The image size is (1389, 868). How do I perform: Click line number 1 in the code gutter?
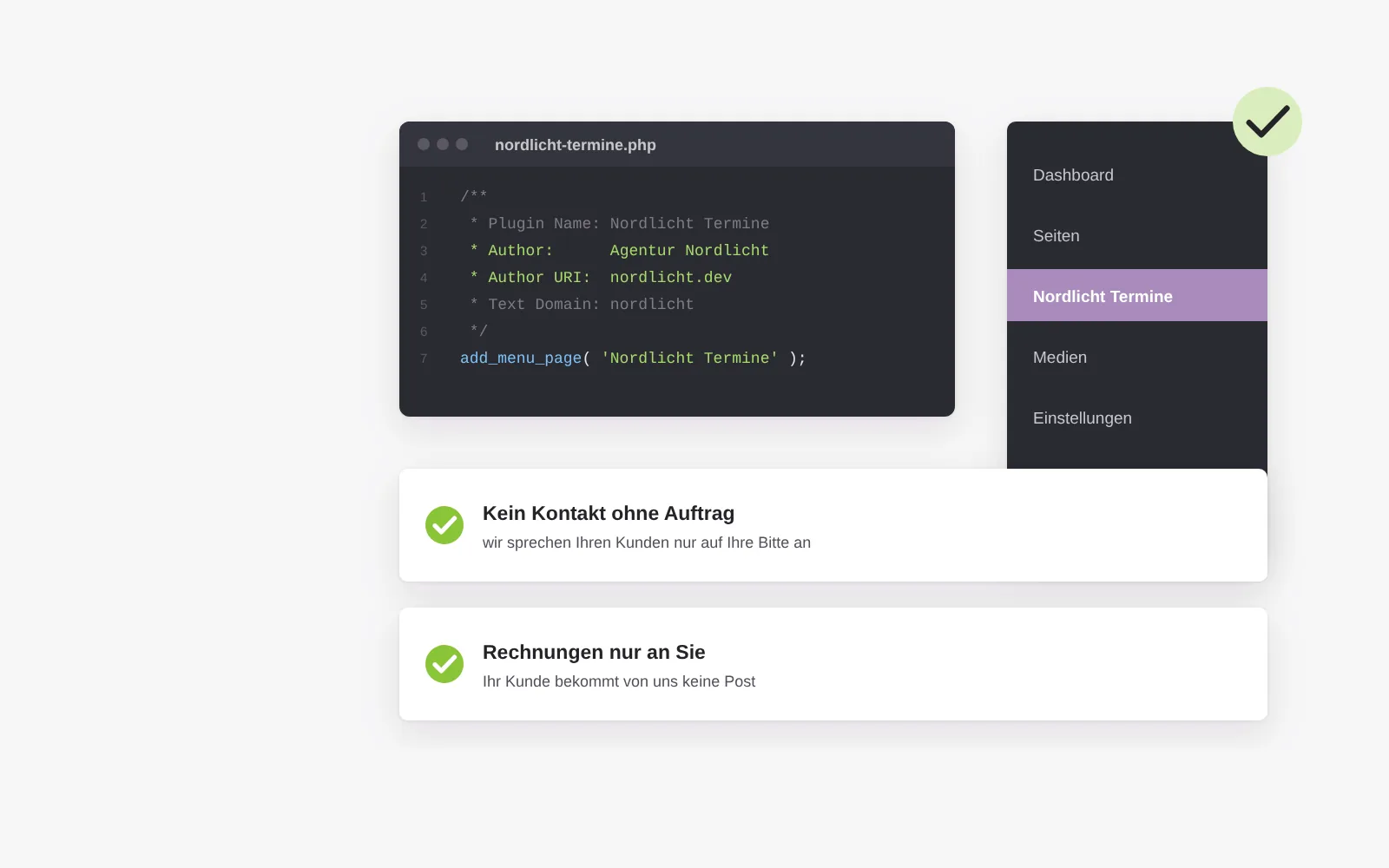[424, 197]
